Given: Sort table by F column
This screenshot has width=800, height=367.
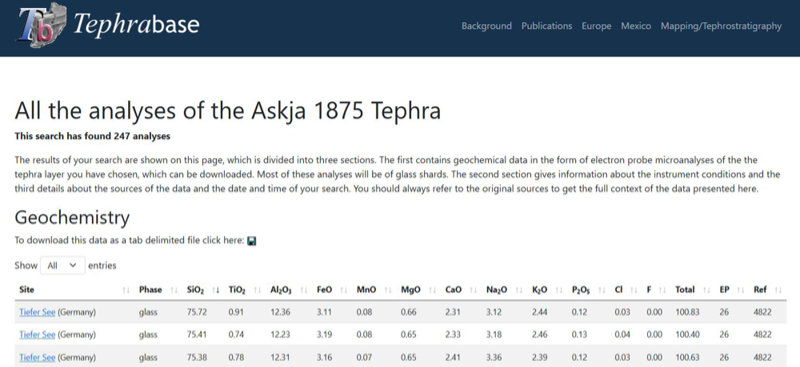Looking at the screenshot, I should (657, 289).
